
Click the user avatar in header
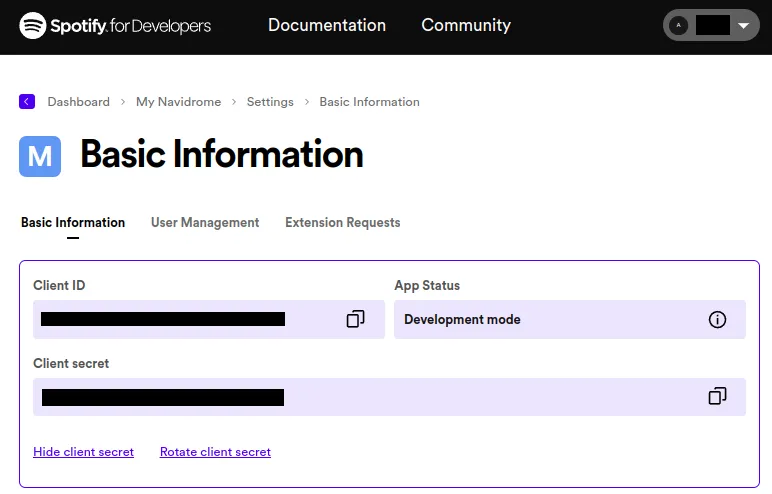pyautogui.click(x=679, y=26)
